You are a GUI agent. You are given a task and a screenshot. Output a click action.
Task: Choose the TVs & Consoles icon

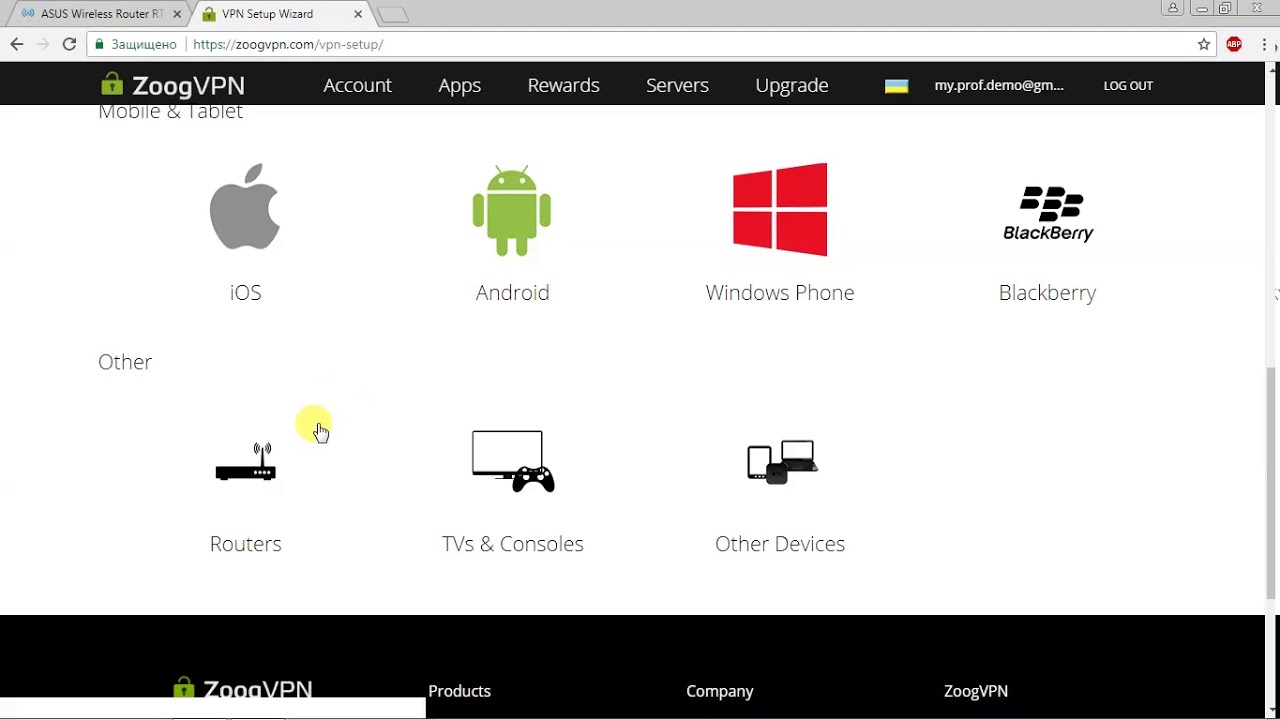[513, 461]
